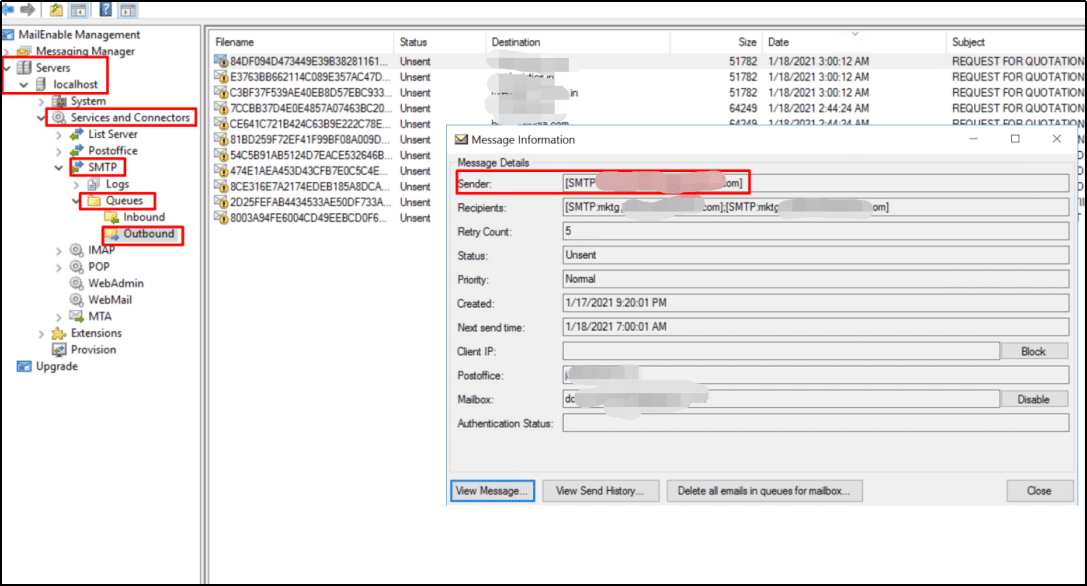This screenshot has height=586, width=1087.
Task: Click the Logs document icon
Action: (x=94, y=184)
